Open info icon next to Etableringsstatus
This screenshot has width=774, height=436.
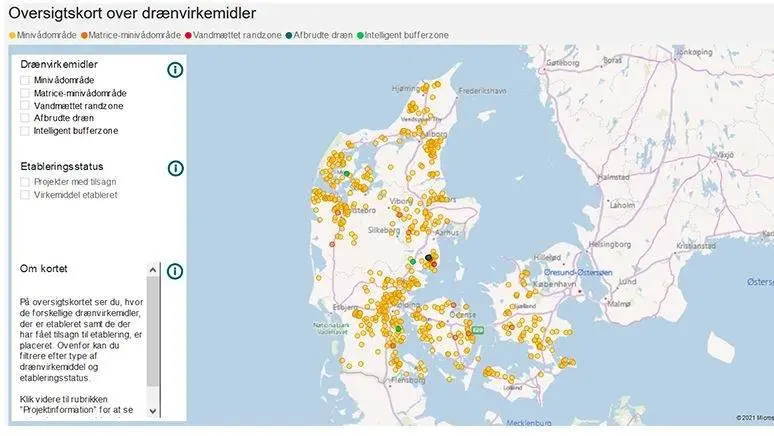(175, 168)
